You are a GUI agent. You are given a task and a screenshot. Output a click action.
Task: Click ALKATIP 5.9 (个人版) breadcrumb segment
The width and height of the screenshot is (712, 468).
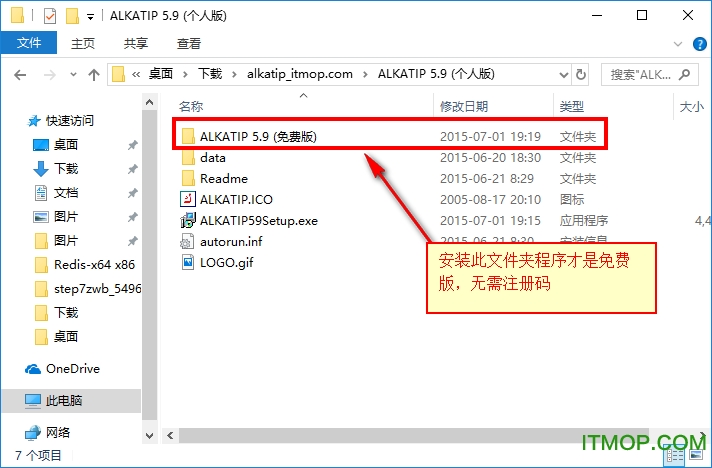tap(436, 74)
